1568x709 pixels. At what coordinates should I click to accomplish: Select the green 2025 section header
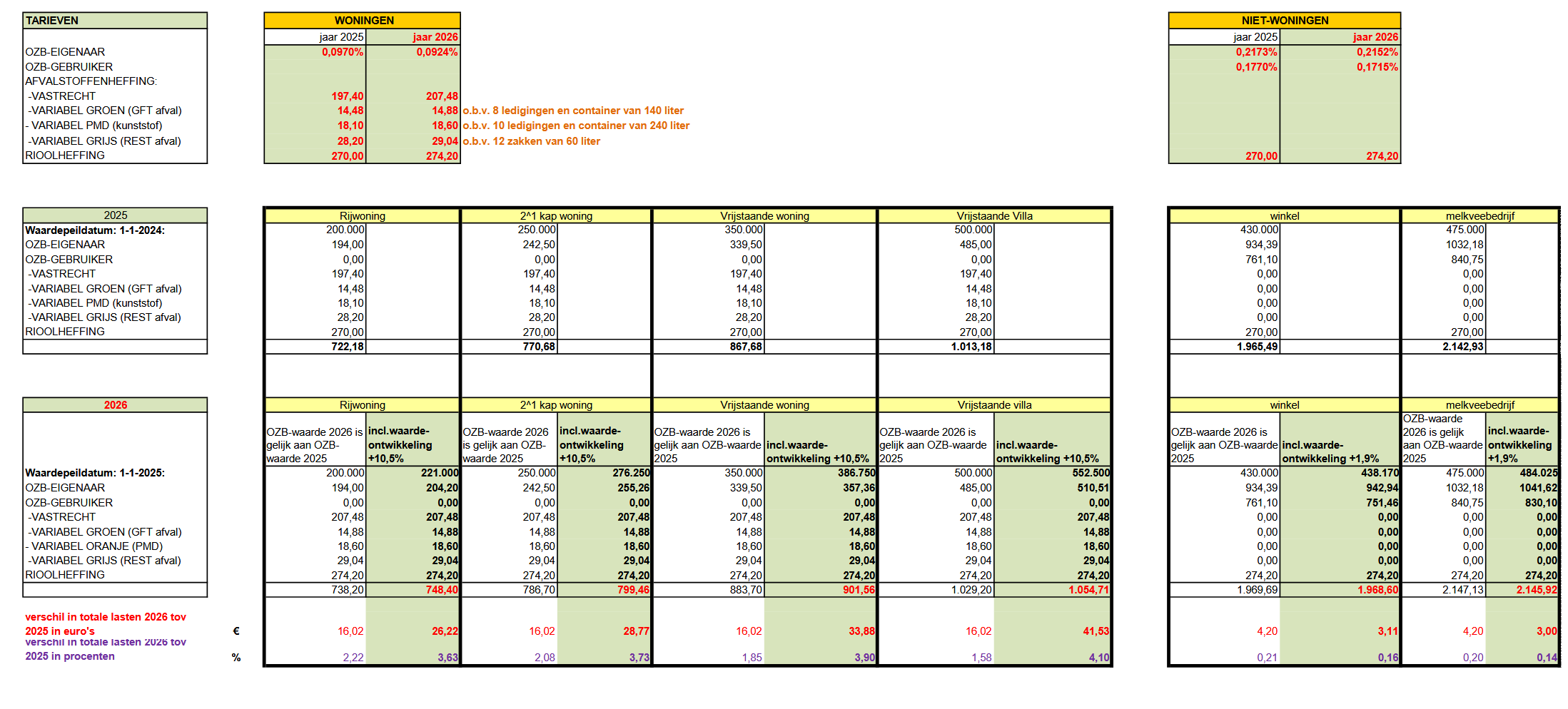114,215
